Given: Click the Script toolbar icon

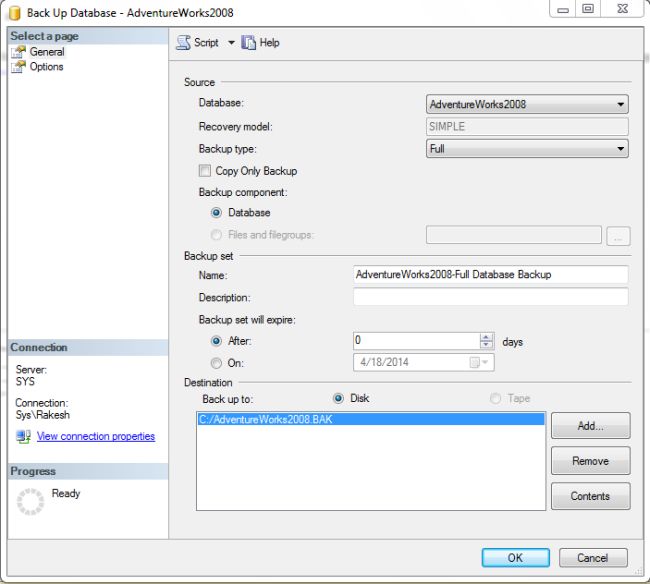Looking at the screenshot, I should click(183, 43).
